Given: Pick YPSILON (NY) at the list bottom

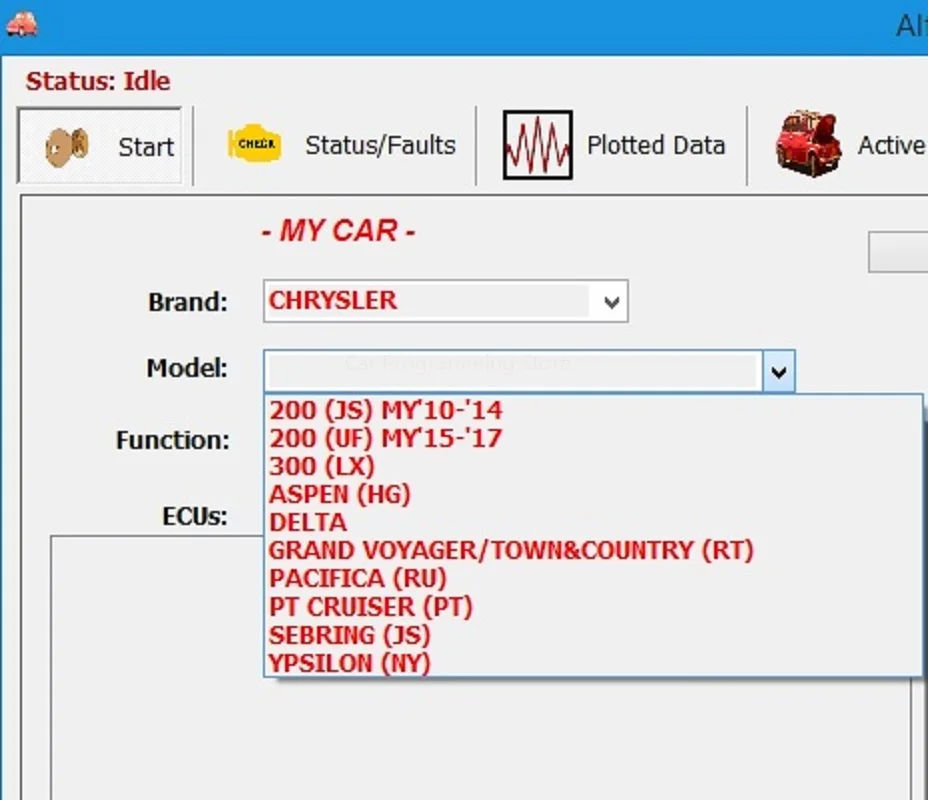Looking at the screenshot, I should coord(350,662).
